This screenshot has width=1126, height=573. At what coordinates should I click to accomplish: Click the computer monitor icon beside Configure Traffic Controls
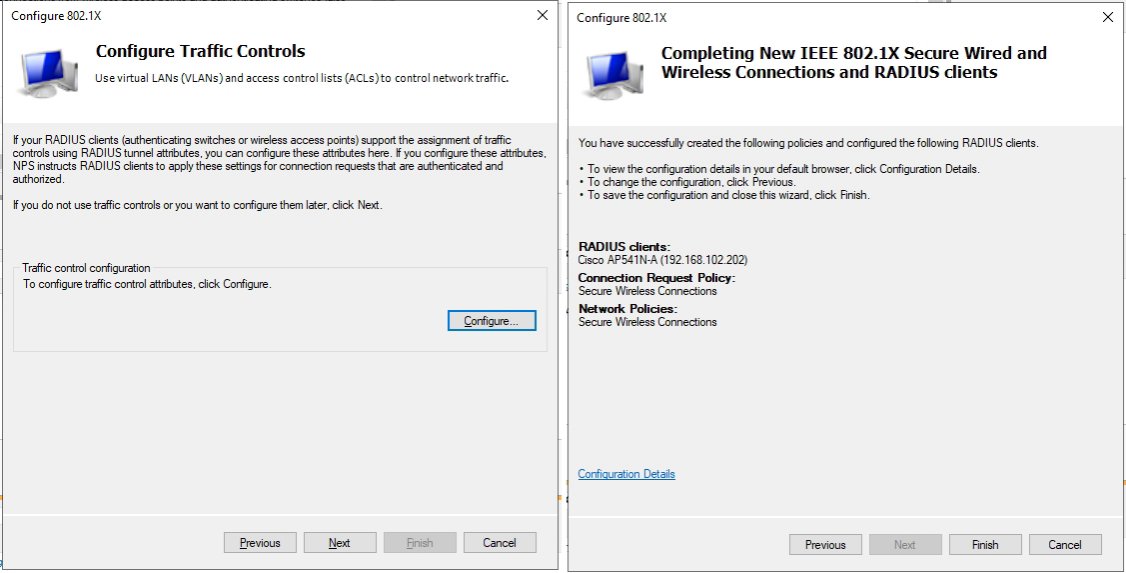coord(48,70)
